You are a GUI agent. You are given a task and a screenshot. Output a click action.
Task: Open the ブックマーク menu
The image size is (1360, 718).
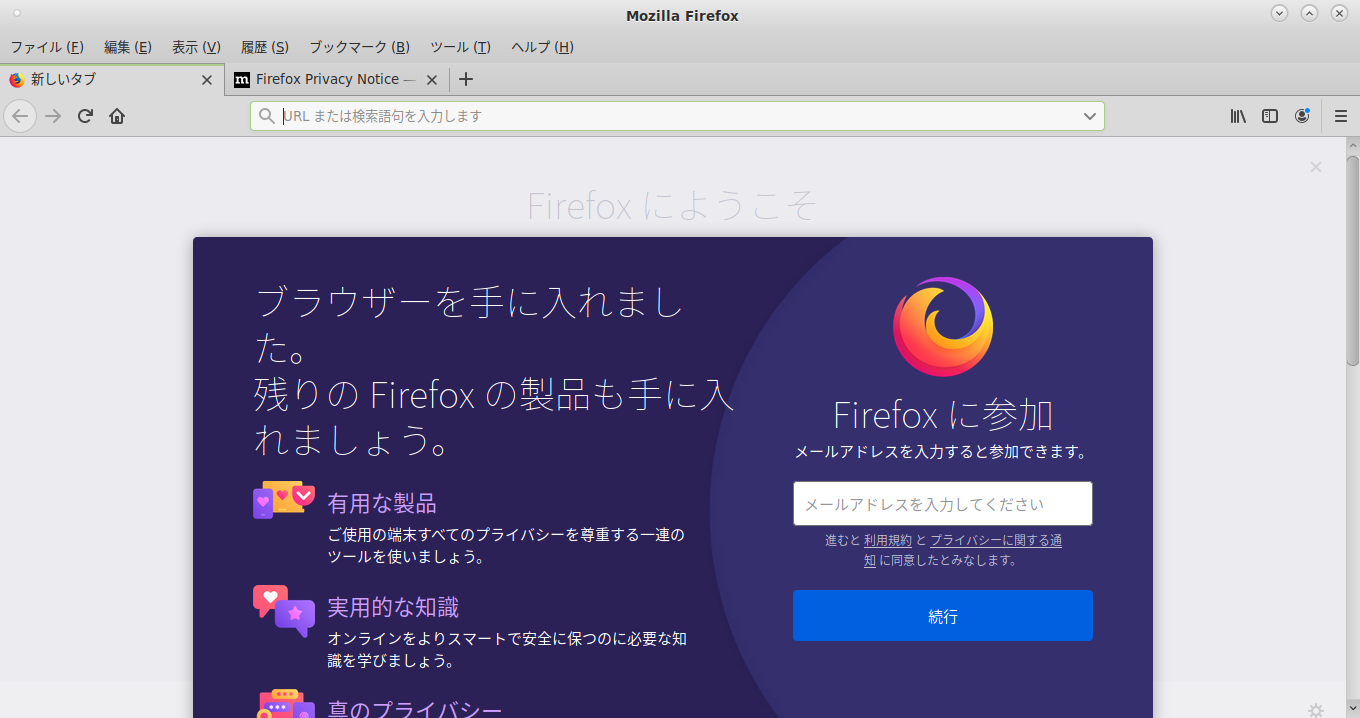(359, 47)
